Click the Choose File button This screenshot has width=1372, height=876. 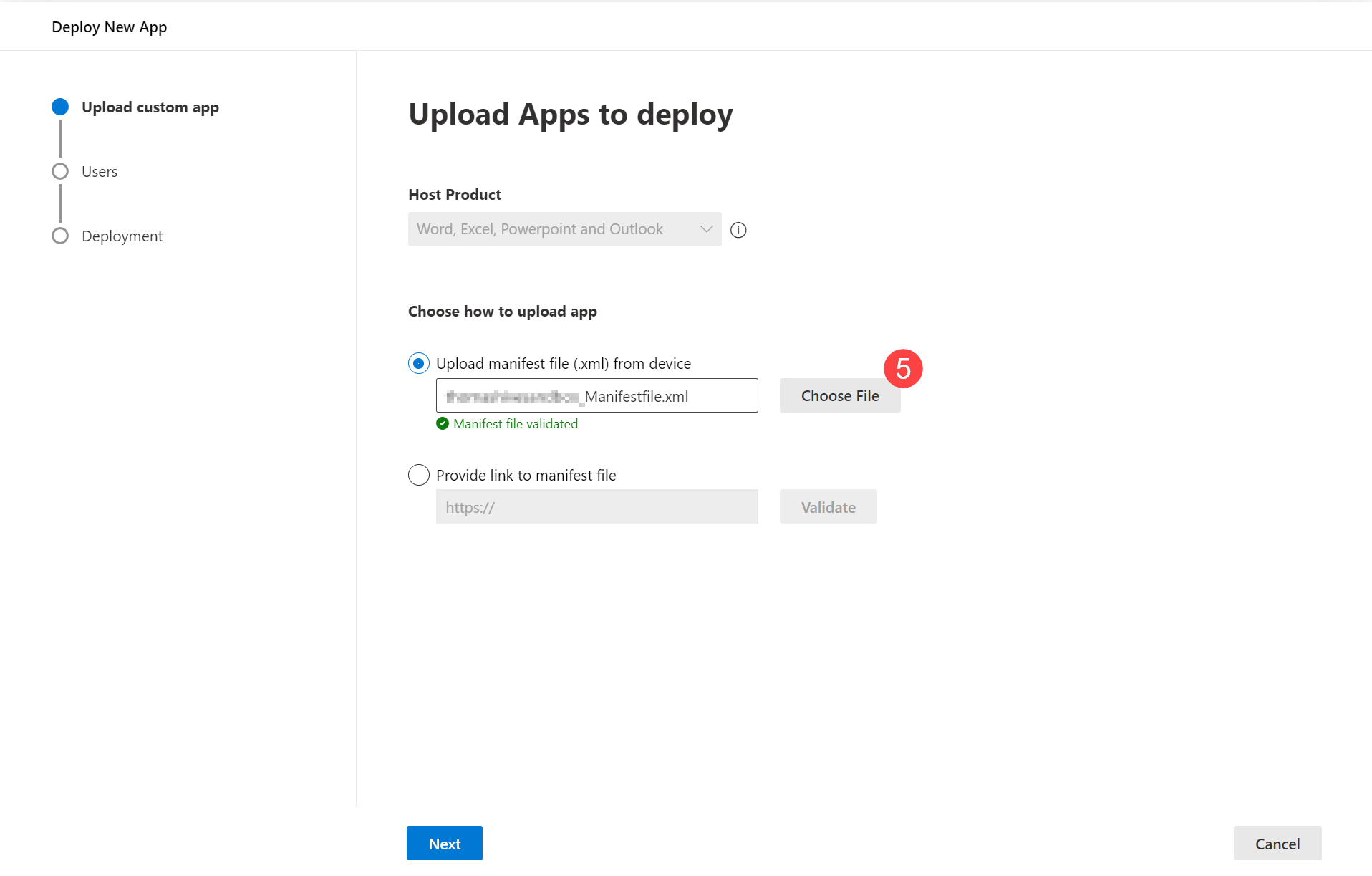[839, 395]
